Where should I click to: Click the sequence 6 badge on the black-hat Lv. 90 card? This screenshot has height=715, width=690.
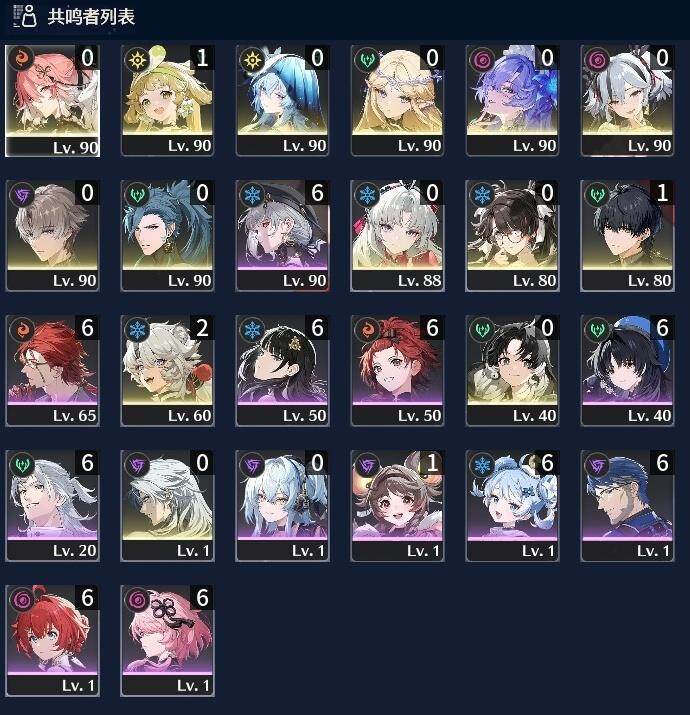tap(317, 193)
